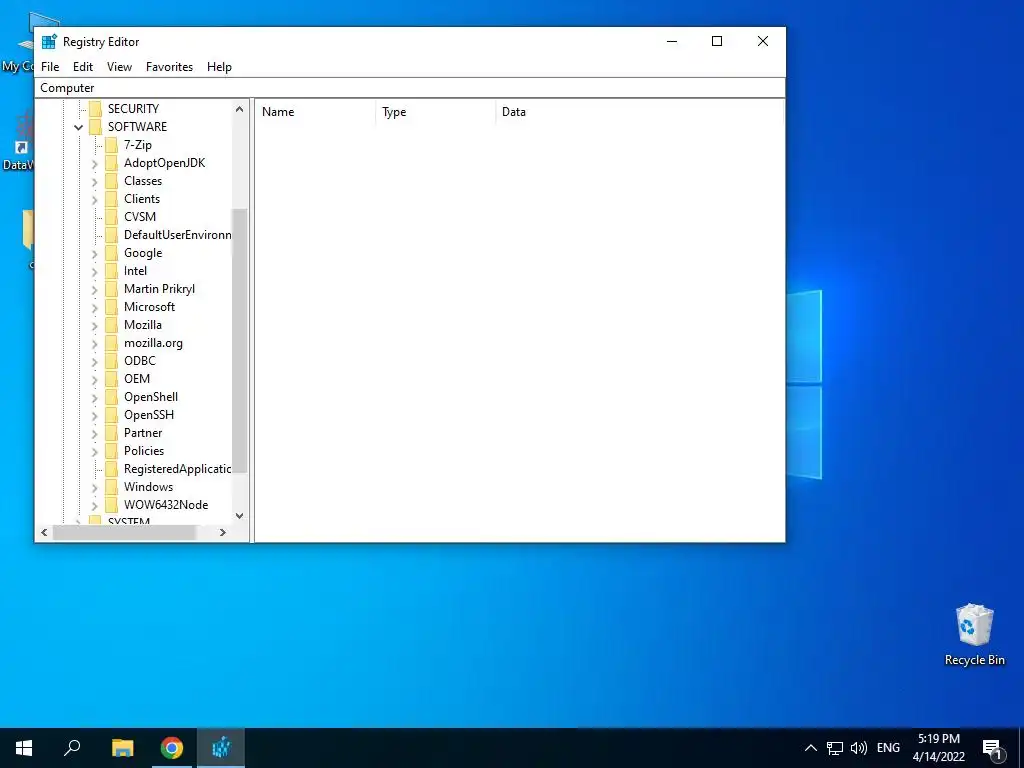Click the OpenSSH folder icon
Viewport: 1024px width, 768px height.
pos(112,415)
